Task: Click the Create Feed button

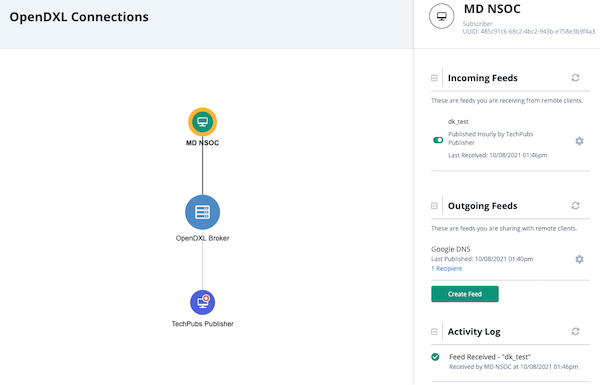Action: coord(465,294)
